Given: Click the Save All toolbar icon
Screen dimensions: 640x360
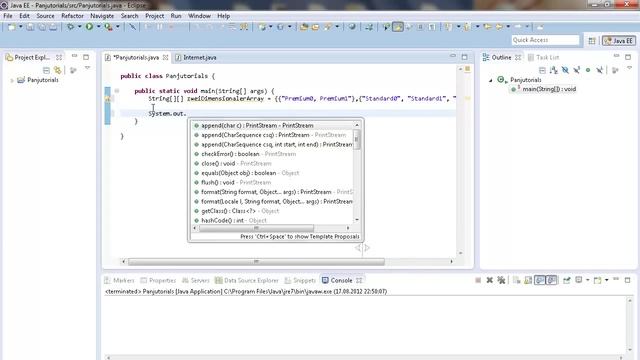Looking at the screenshot, I should (42, 27).
